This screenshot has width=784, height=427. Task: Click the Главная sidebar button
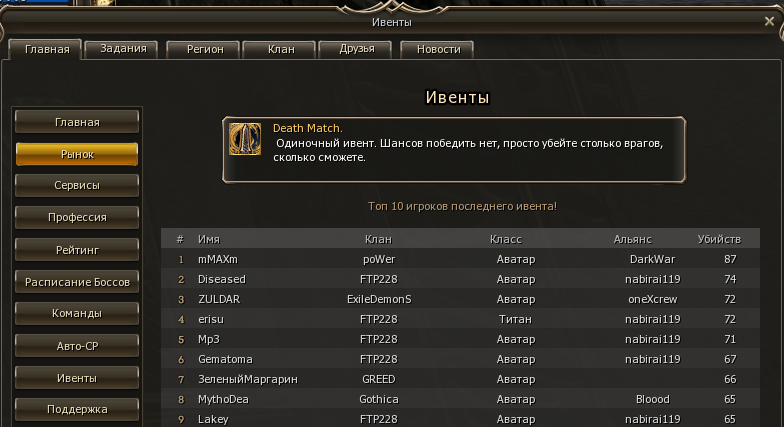coord(77,122)
